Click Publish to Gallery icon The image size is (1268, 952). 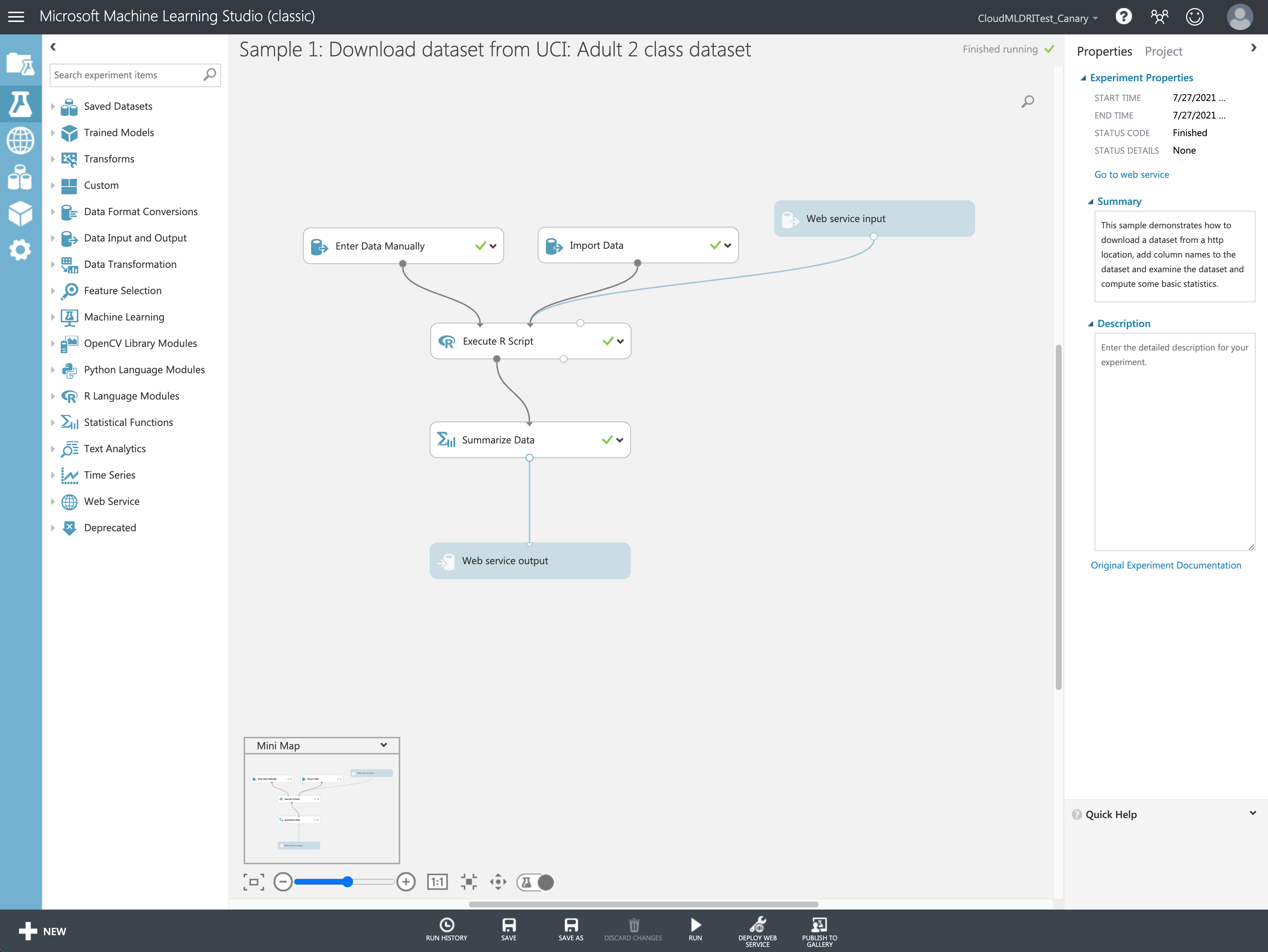(819, 925)
